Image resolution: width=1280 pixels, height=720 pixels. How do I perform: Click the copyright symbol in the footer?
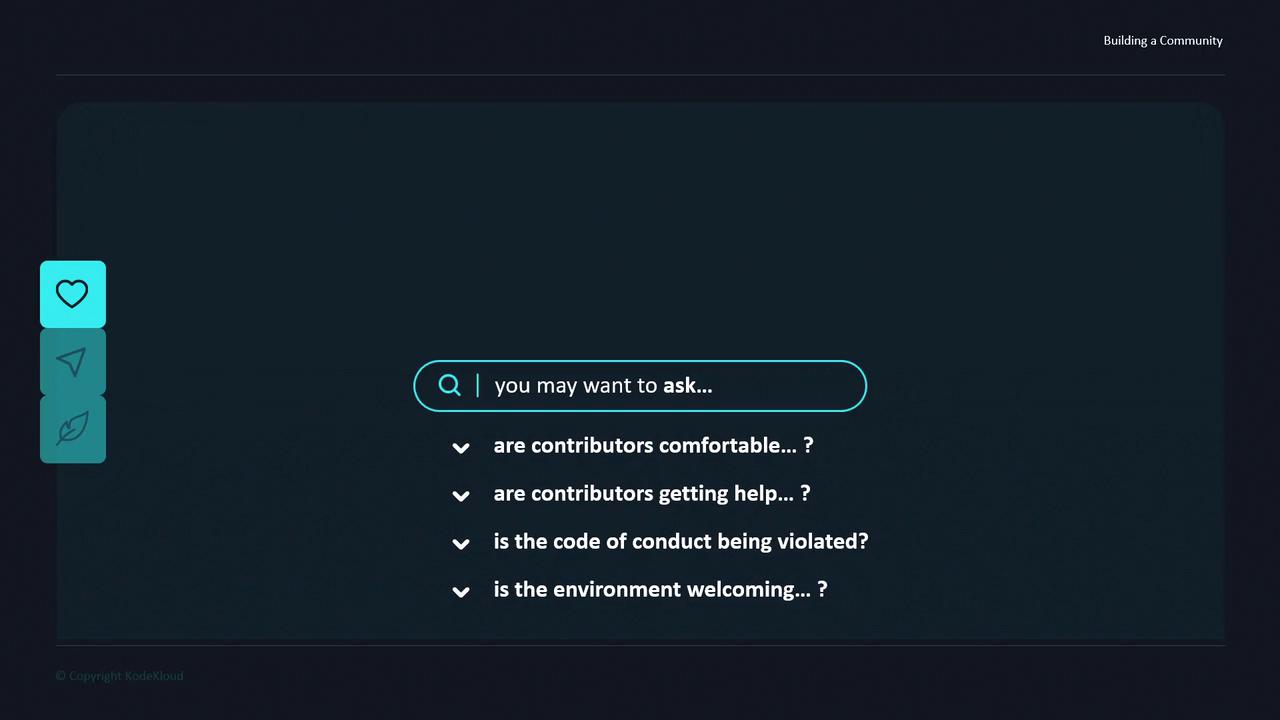pyautogui.click(x=60, y=676)
